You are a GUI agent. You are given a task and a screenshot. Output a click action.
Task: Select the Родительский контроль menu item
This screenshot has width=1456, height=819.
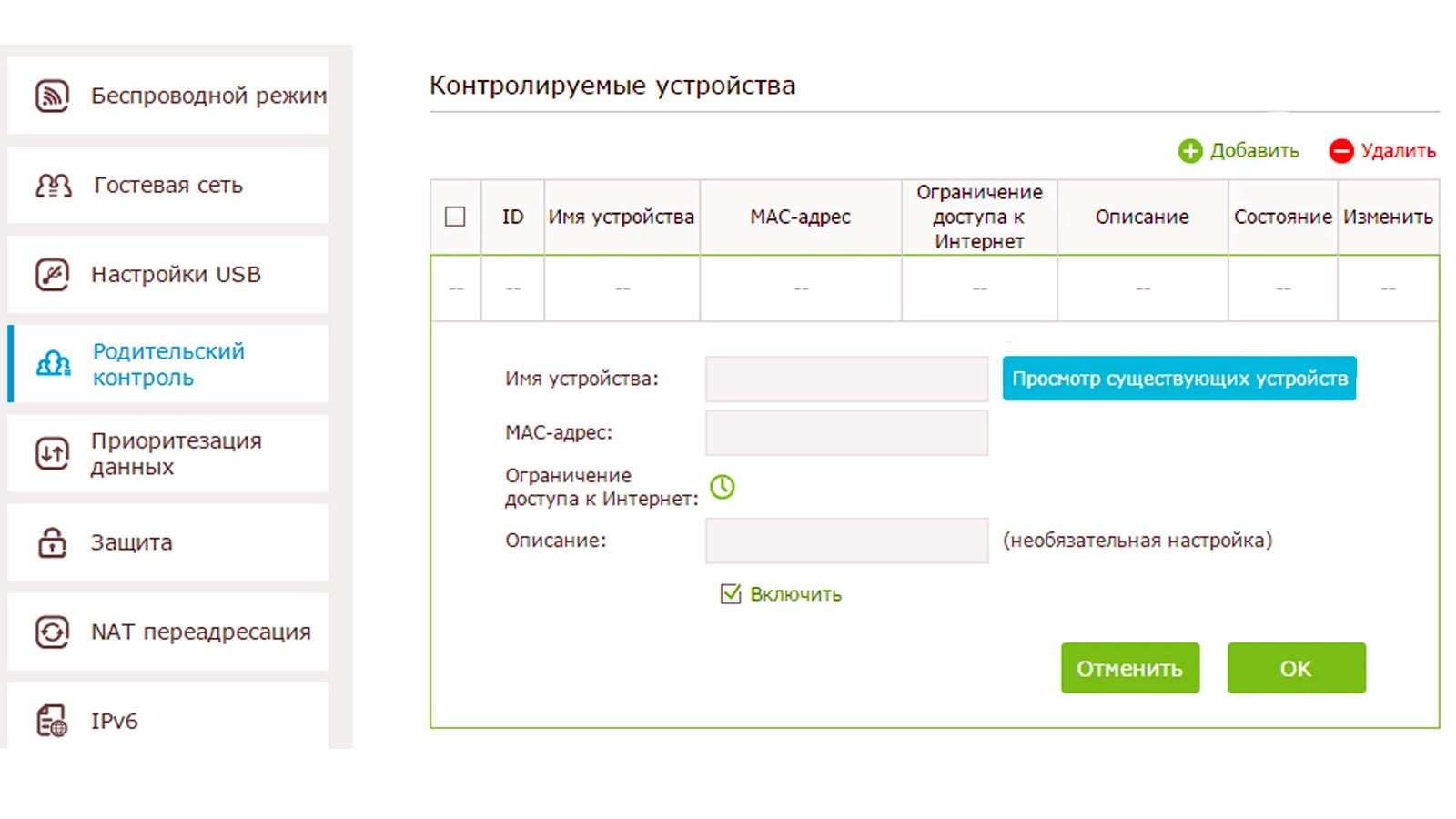tap(167, 364)
